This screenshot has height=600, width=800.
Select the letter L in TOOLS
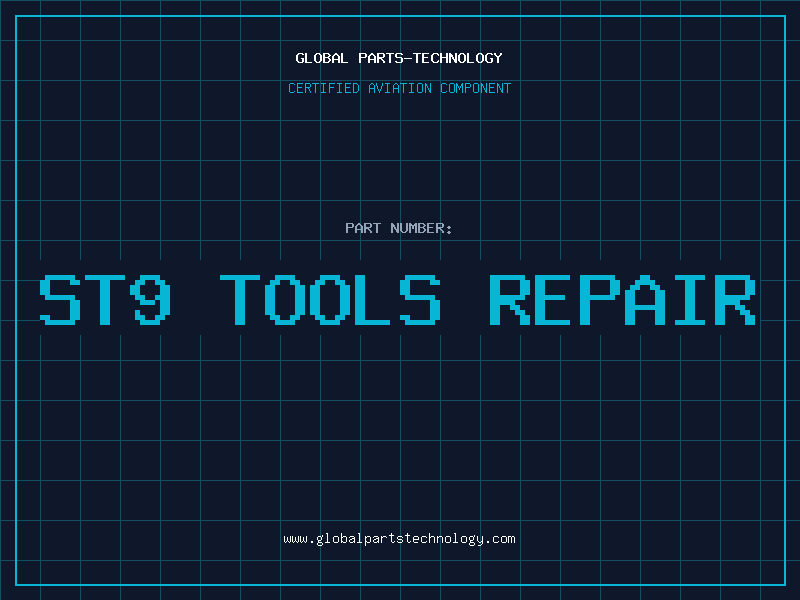point(376,299)
